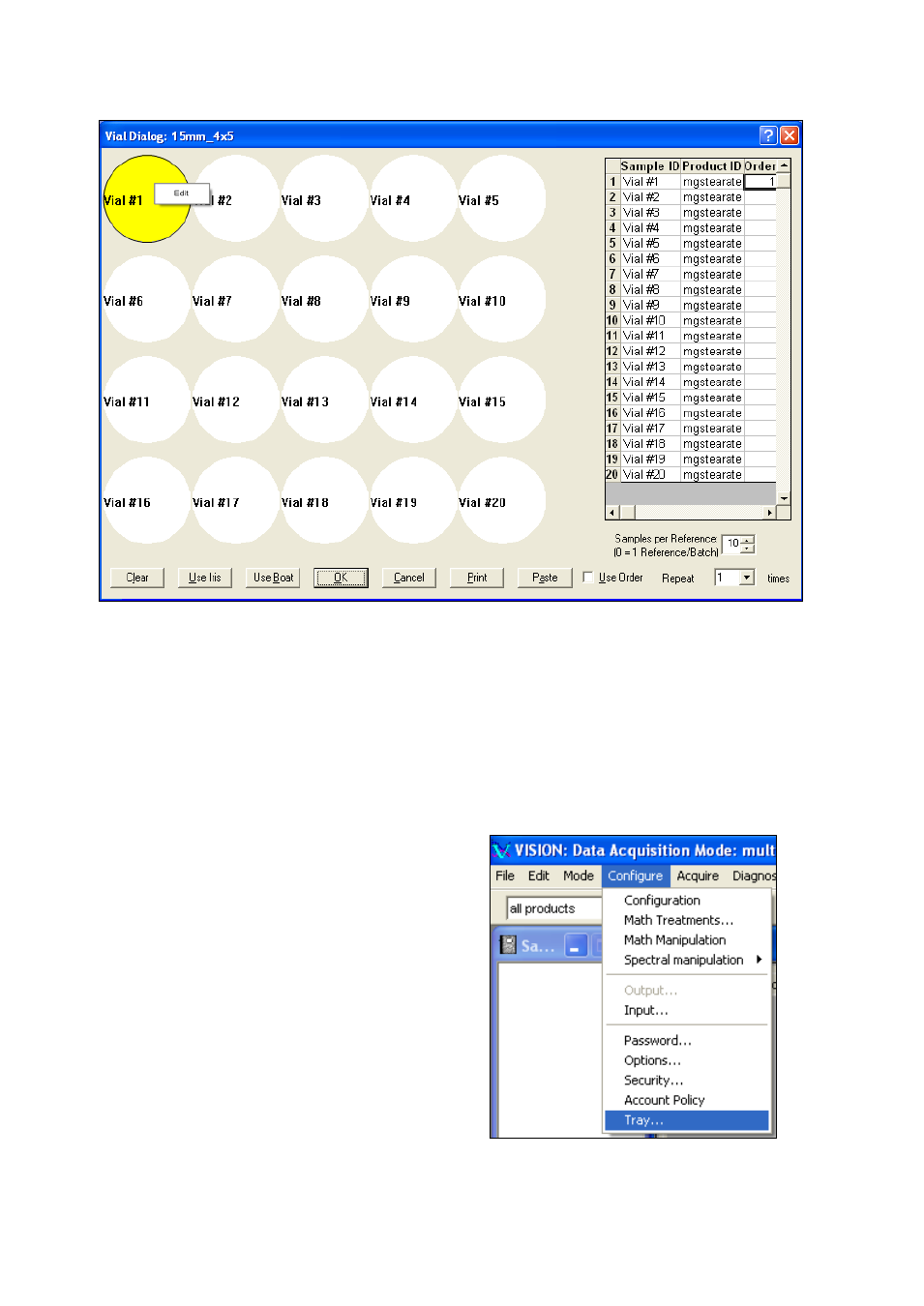Select the Vial #14 circle
This screenshot has height=1306, width=924.
click(413, 400)
